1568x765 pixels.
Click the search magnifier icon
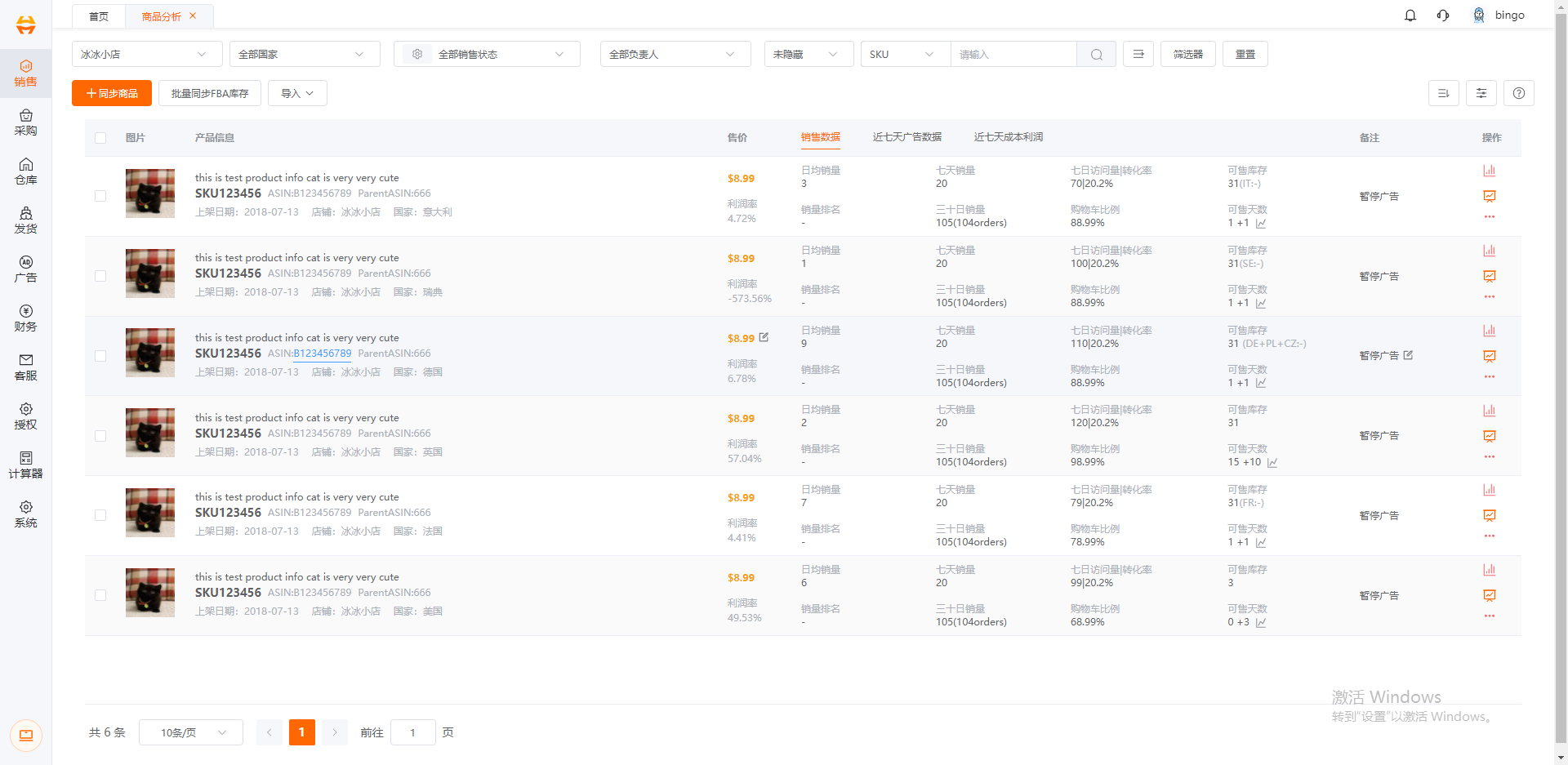1097,55
